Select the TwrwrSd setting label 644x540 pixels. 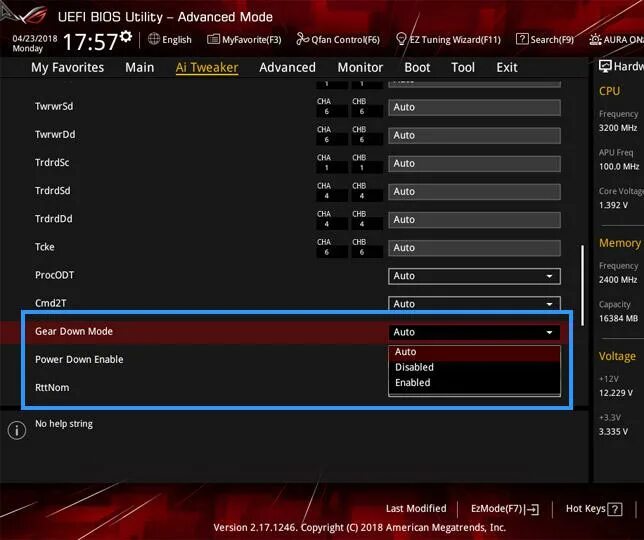54,106
